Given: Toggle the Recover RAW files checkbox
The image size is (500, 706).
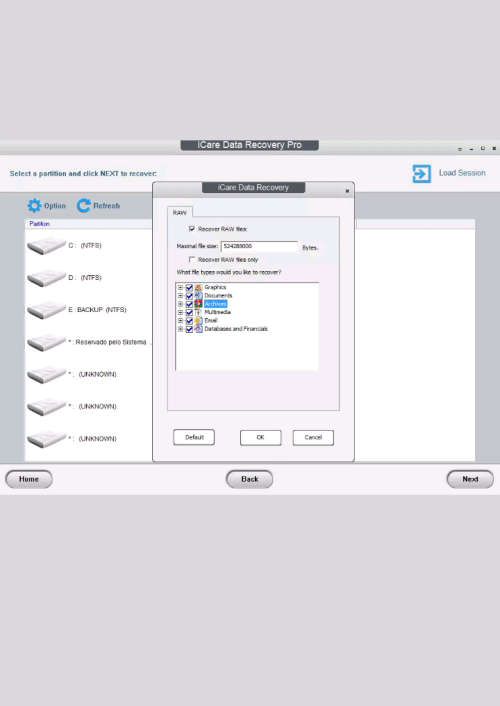Looking at the screenshot, I should point(192,229).
